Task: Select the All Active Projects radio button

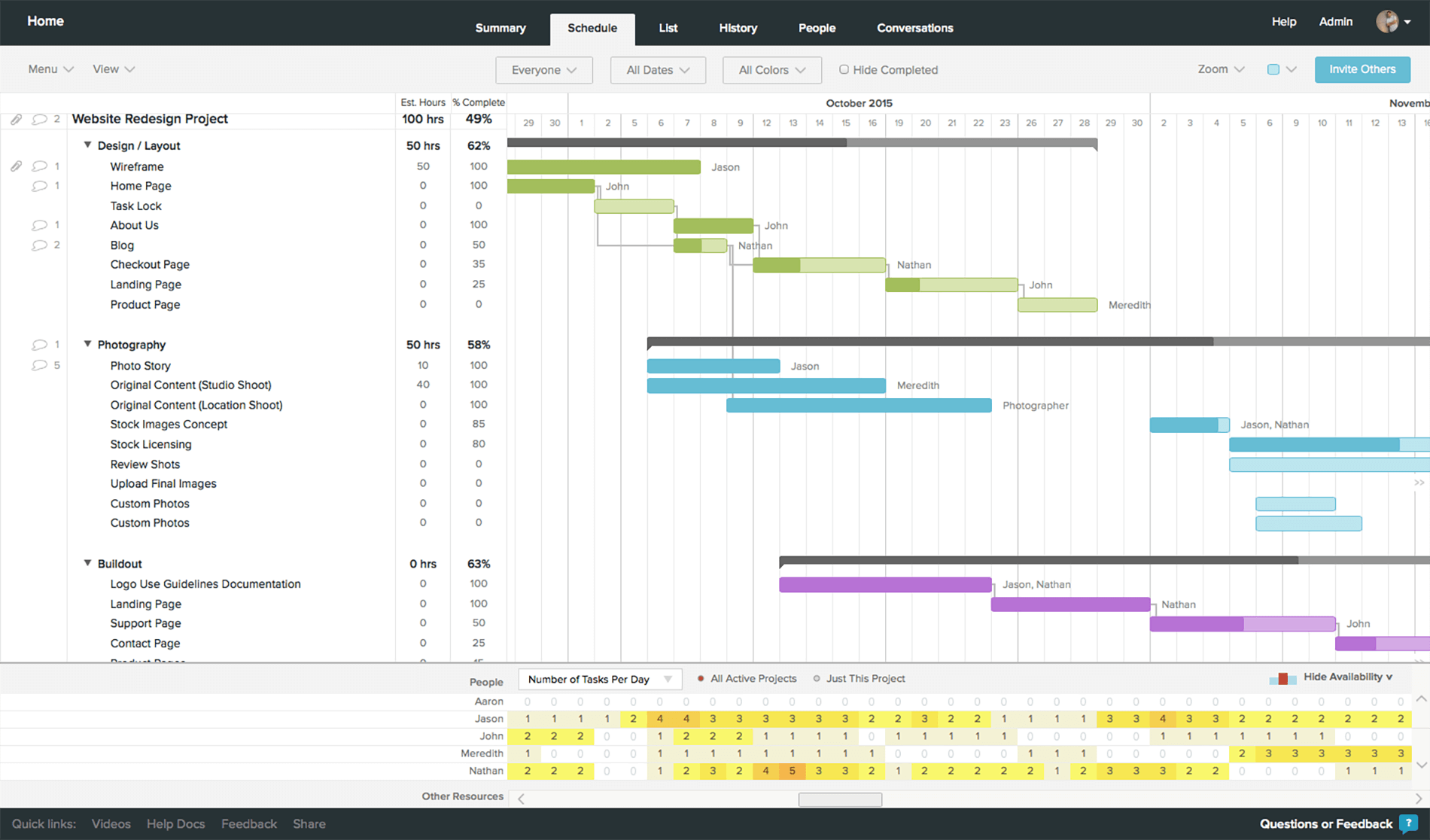Action: click(x=700, y=678)
